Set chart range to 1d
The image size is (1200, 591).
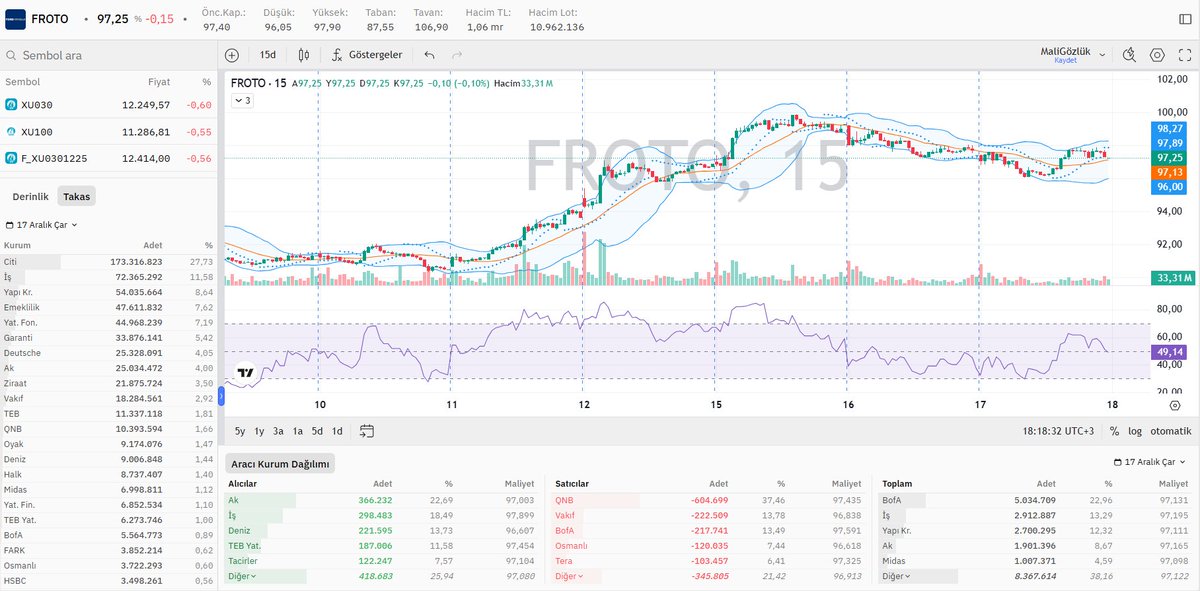337,431
